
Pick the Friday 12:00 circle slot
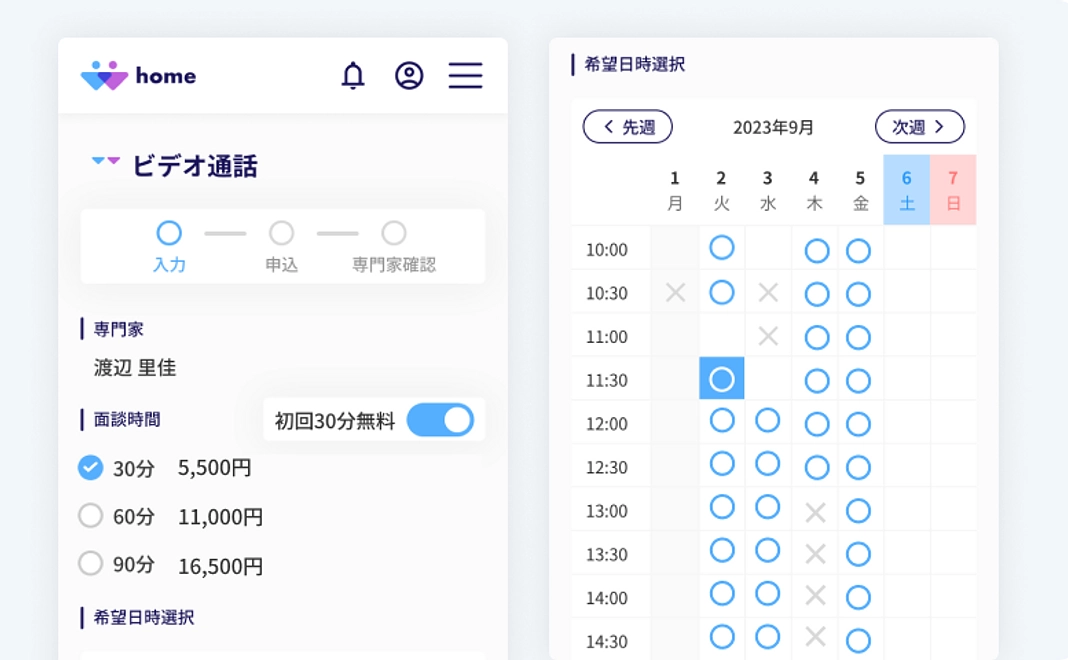858,424
